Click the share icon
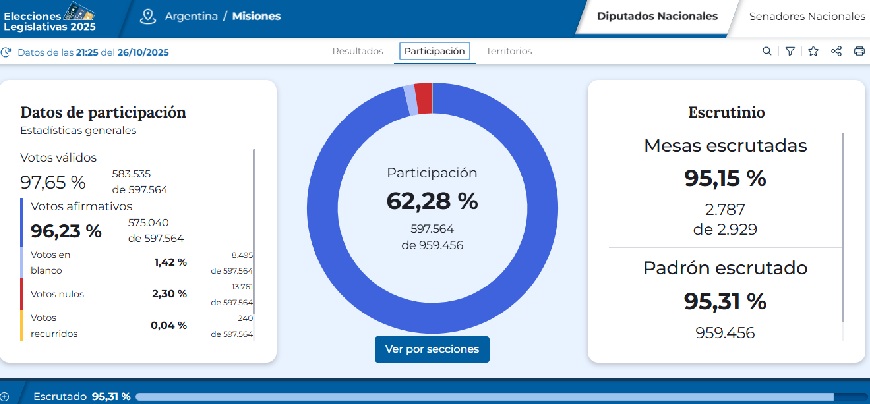Image resolution: width=870 pixels, height=404 pixels. tap(836, 51)
